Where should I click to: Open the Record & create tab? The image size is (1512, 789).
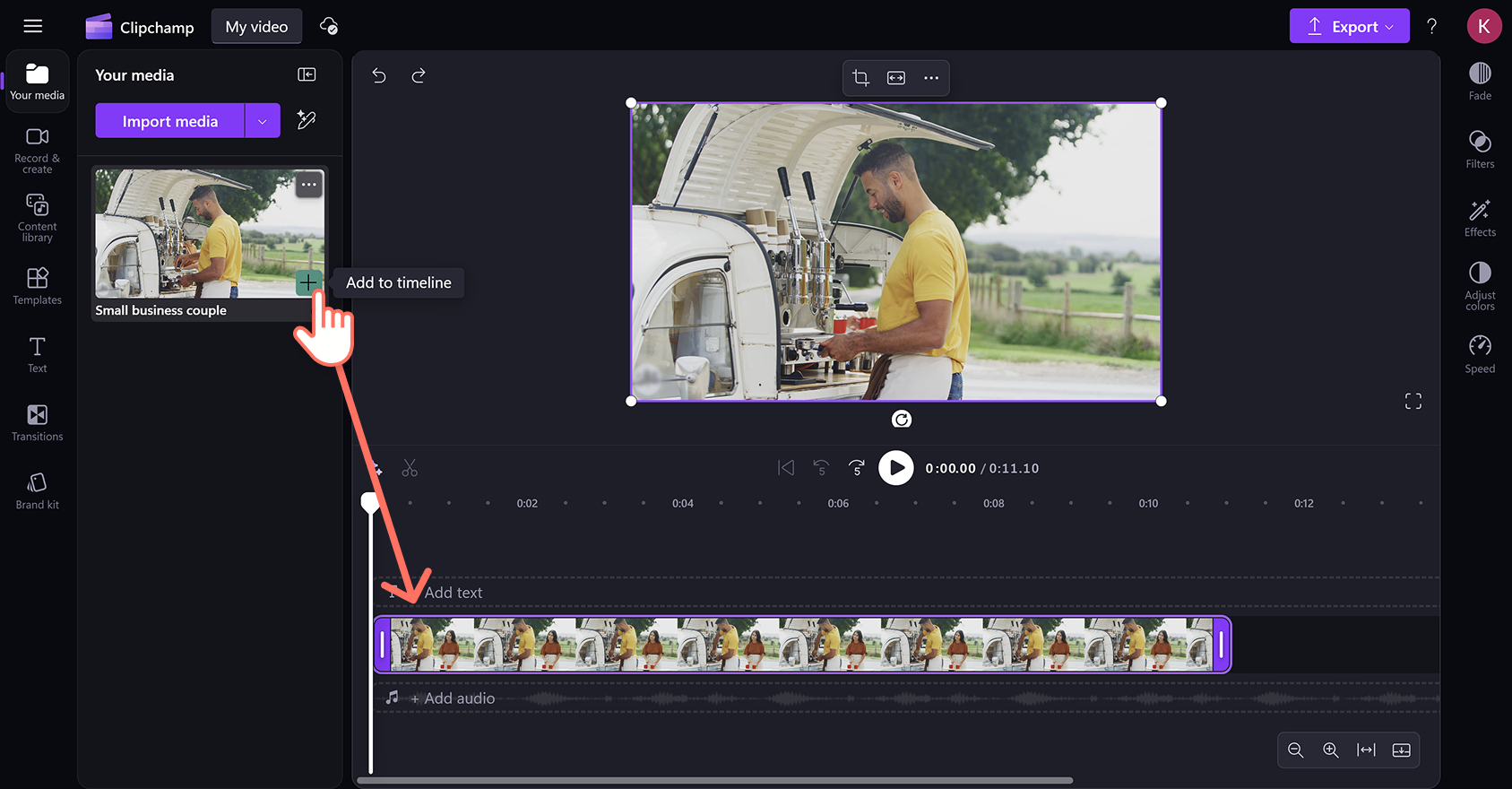(38, 150)
